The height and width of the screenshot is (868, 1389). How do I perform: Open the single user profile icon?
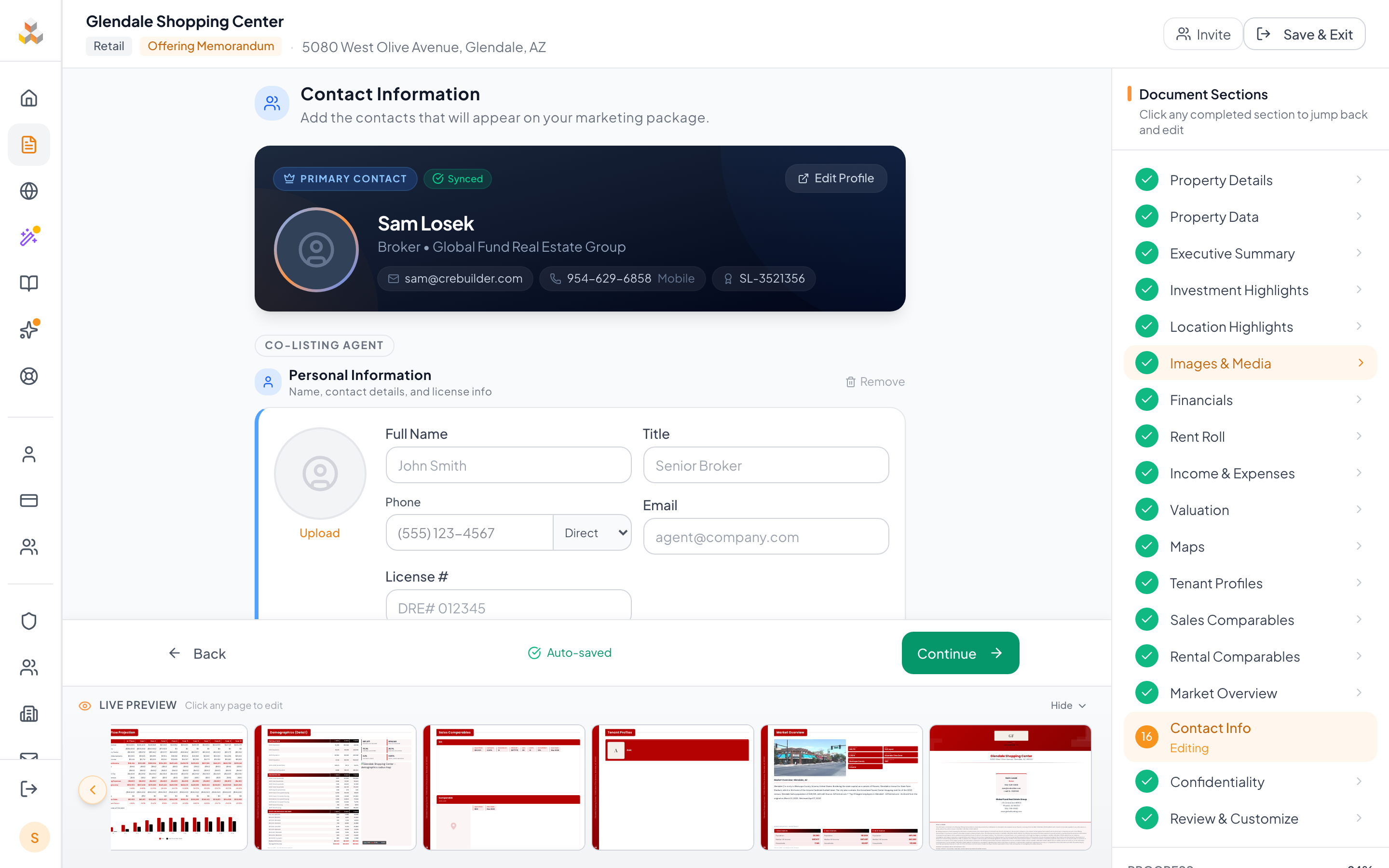29,454
